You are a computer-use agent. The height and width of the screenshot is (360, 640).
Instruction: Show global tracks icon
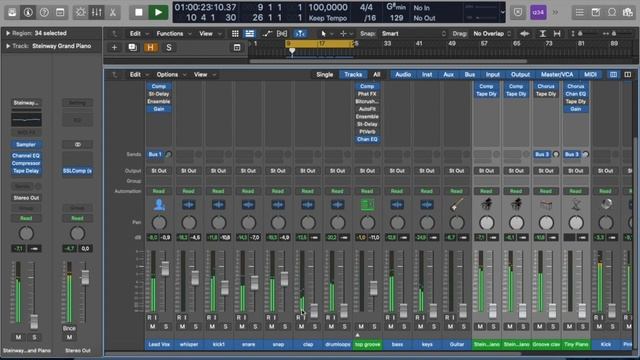[237, 47]
